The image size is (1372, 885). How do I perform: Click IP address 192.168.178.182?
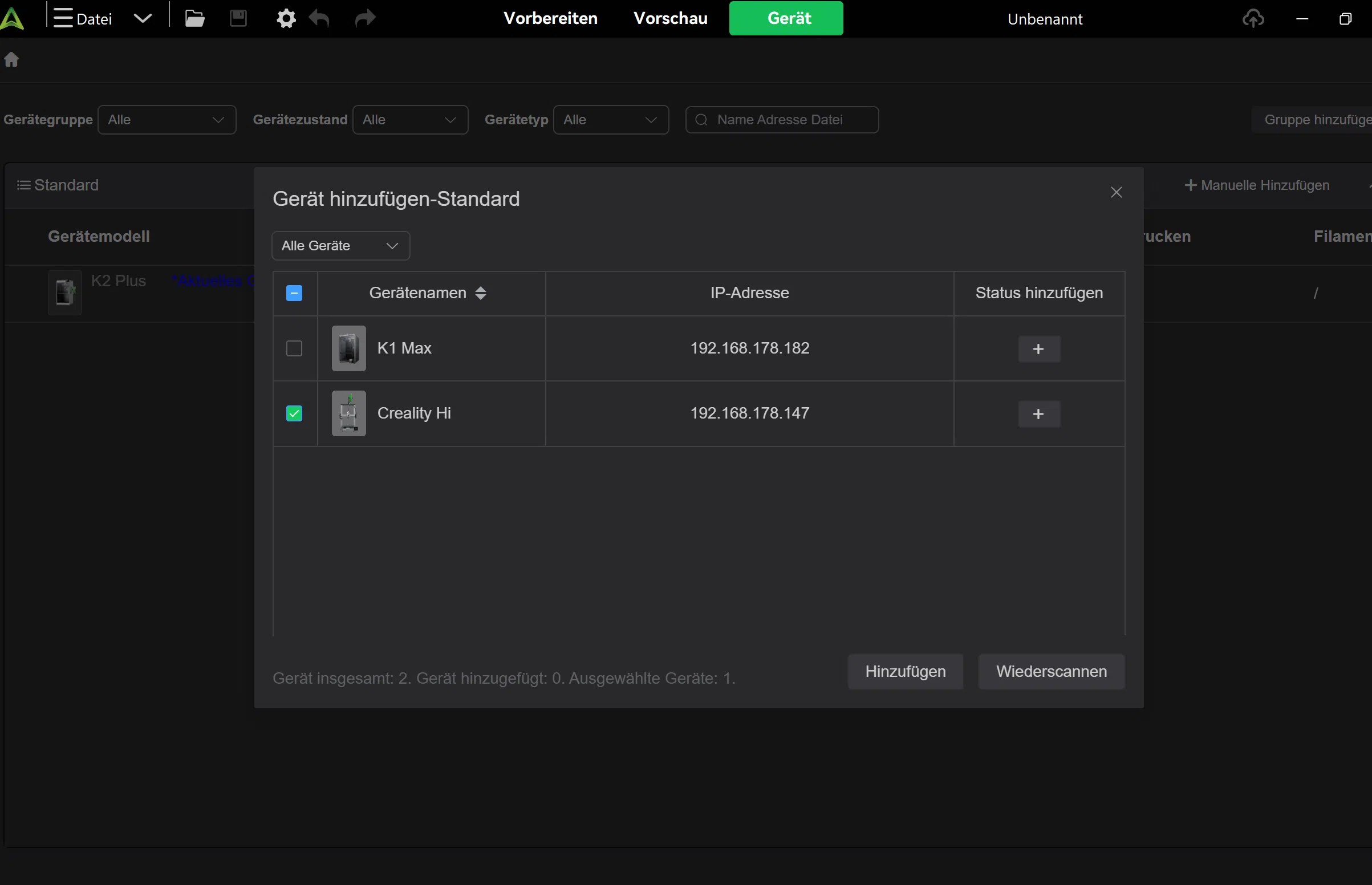click(x=750, y=348)
